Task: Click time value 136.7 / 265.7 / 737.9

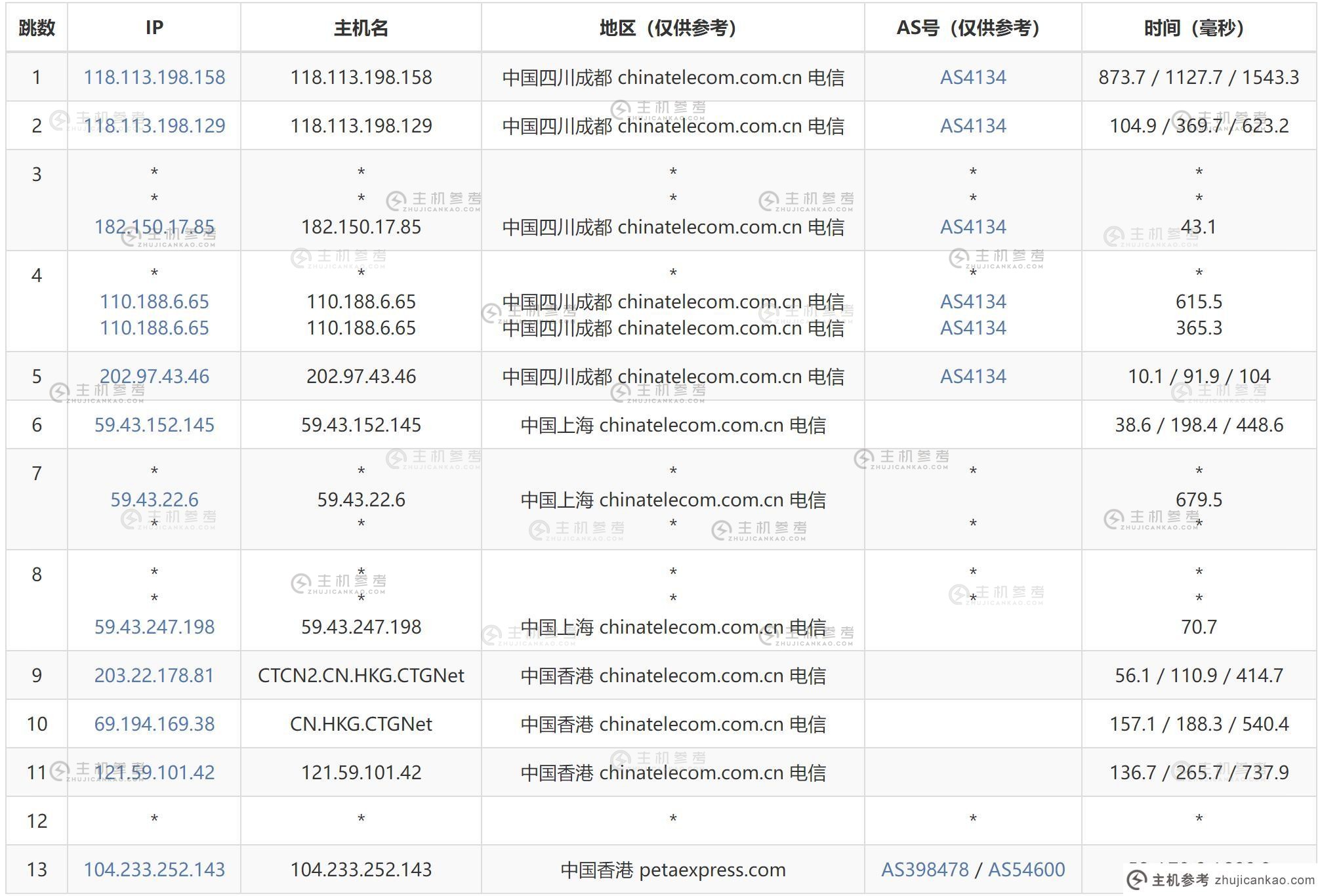Action: pyautogui.click(x=1199, y=773)
